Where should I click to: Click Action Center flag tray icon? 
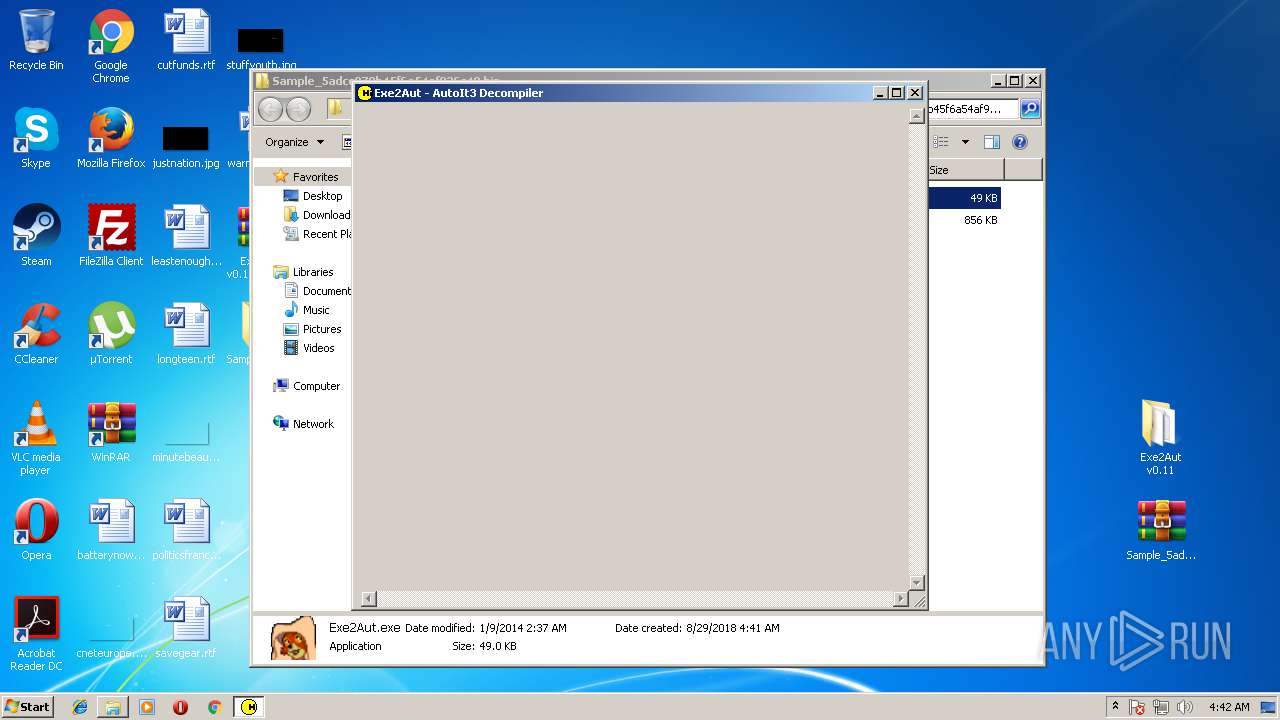pyautogui.click(x=1138, y=707)
